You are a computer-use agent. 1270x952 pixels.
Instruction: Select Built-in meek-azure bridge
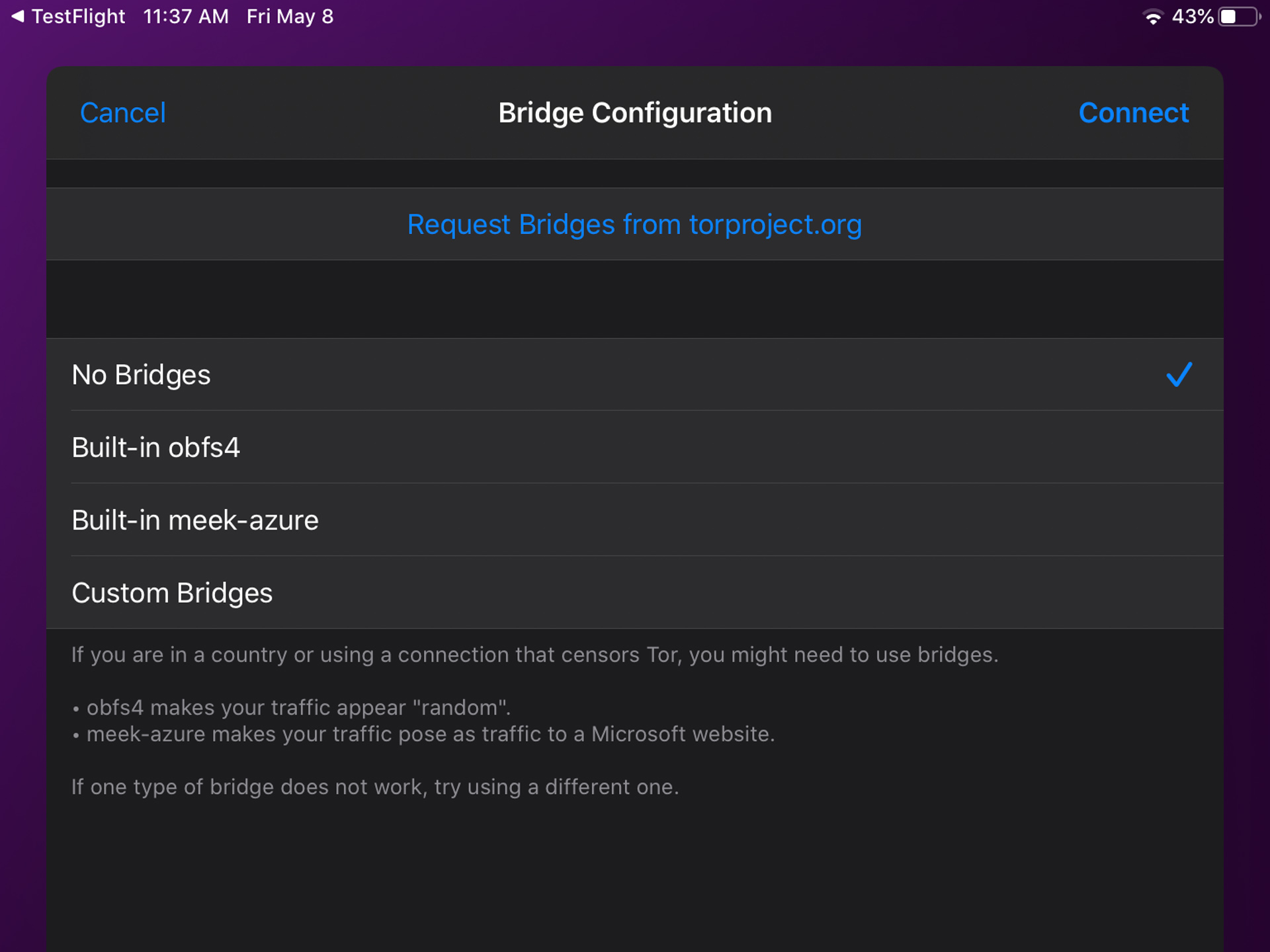click(x=635, y=519)
